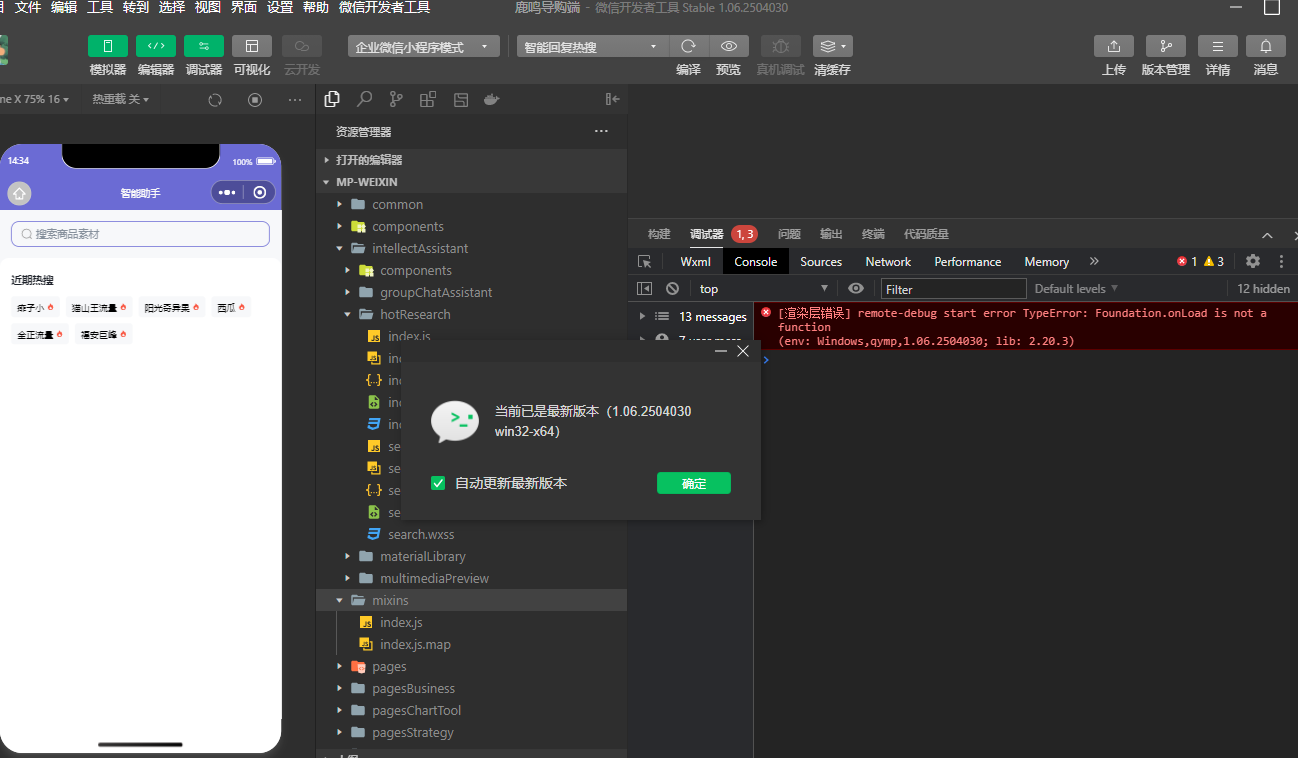The height and width of the screenshot is (758, 1298).
Task: Open the Default levels dropdown
Action: click(1076, 288)
